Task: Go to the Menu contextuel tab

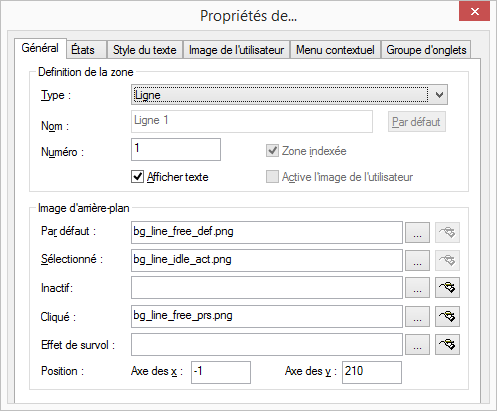Action: click(335, 50)
